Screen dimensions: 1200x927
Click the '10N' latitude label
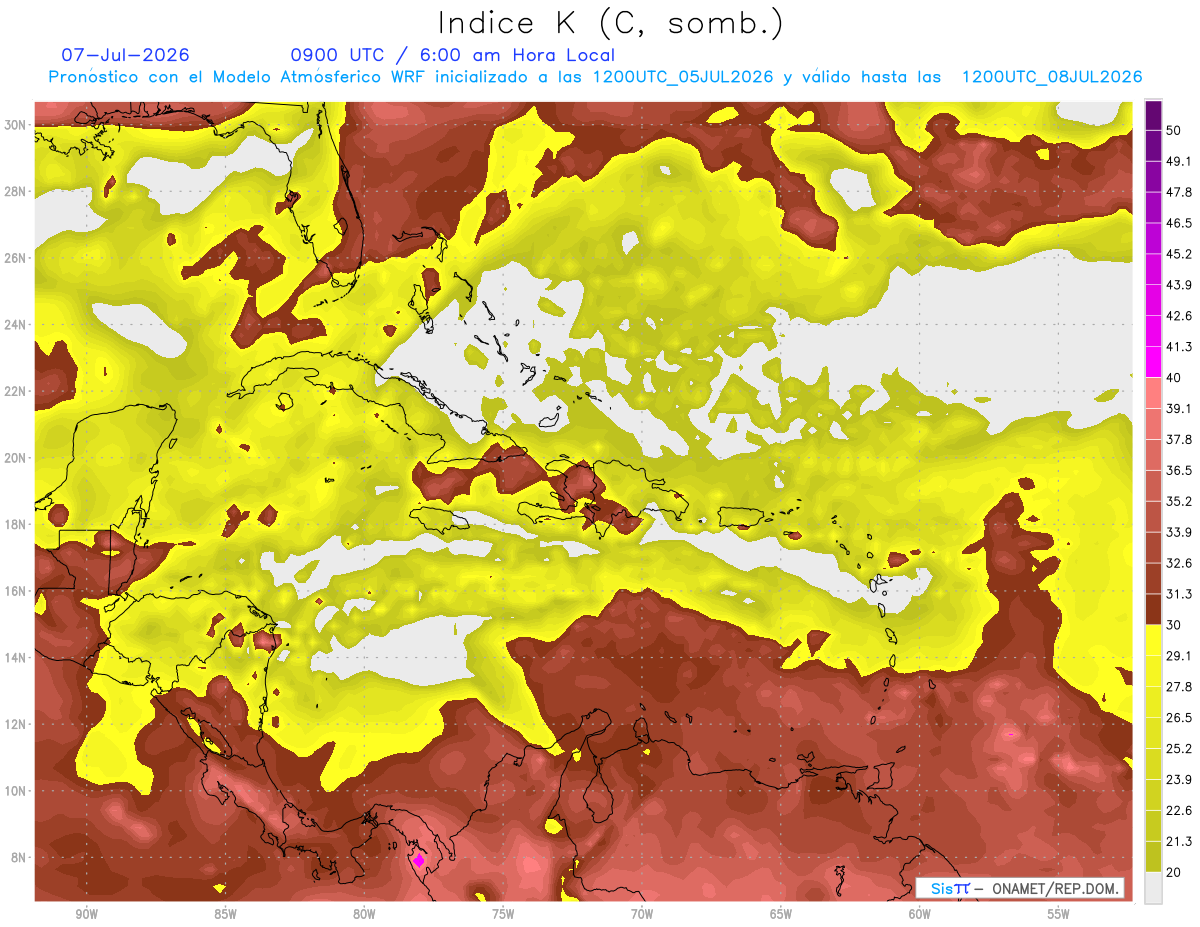[16, 791]
